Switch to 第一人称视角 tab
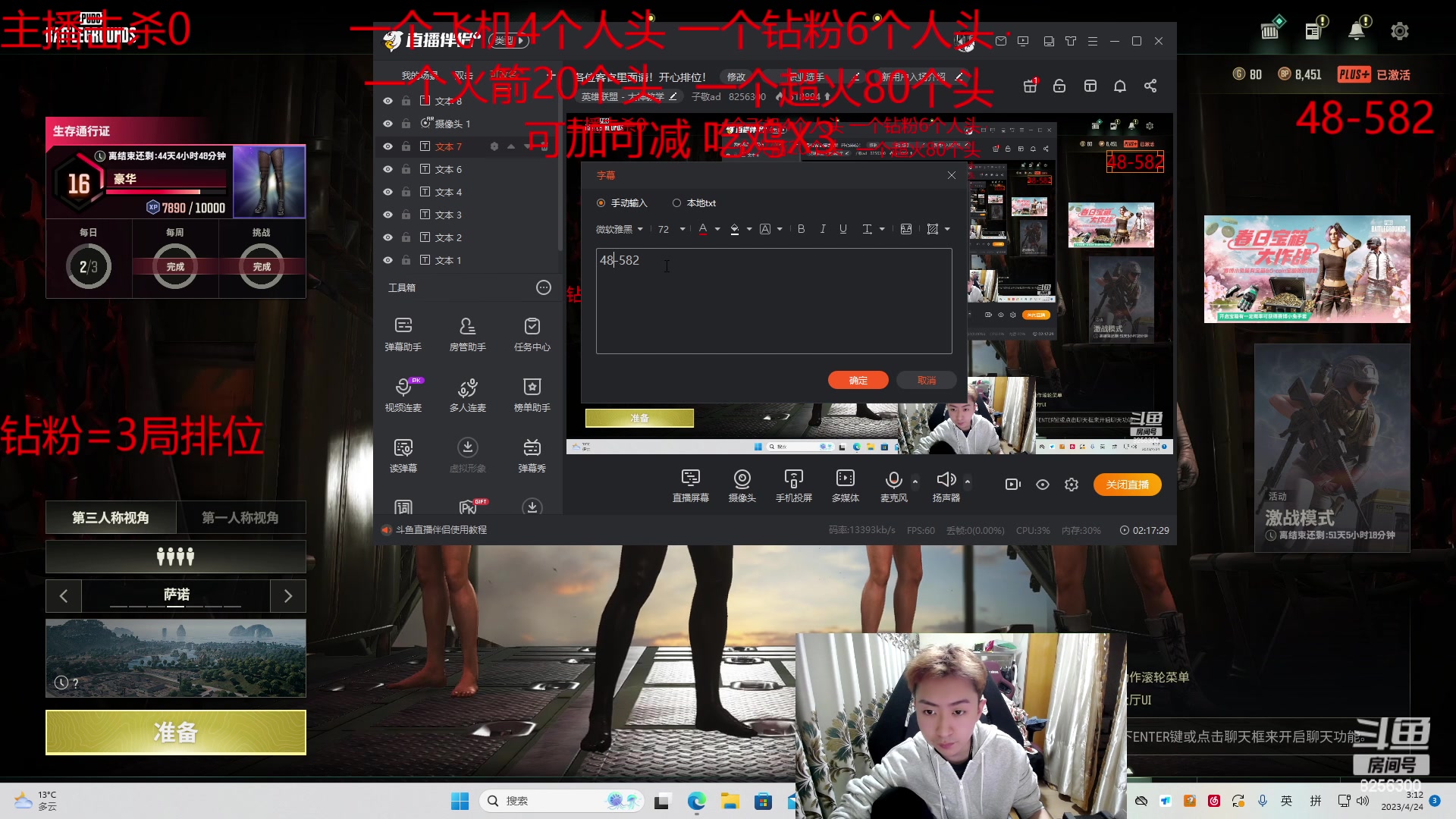The width and height of the screenshot is (1456, 819). pos(240,518)
